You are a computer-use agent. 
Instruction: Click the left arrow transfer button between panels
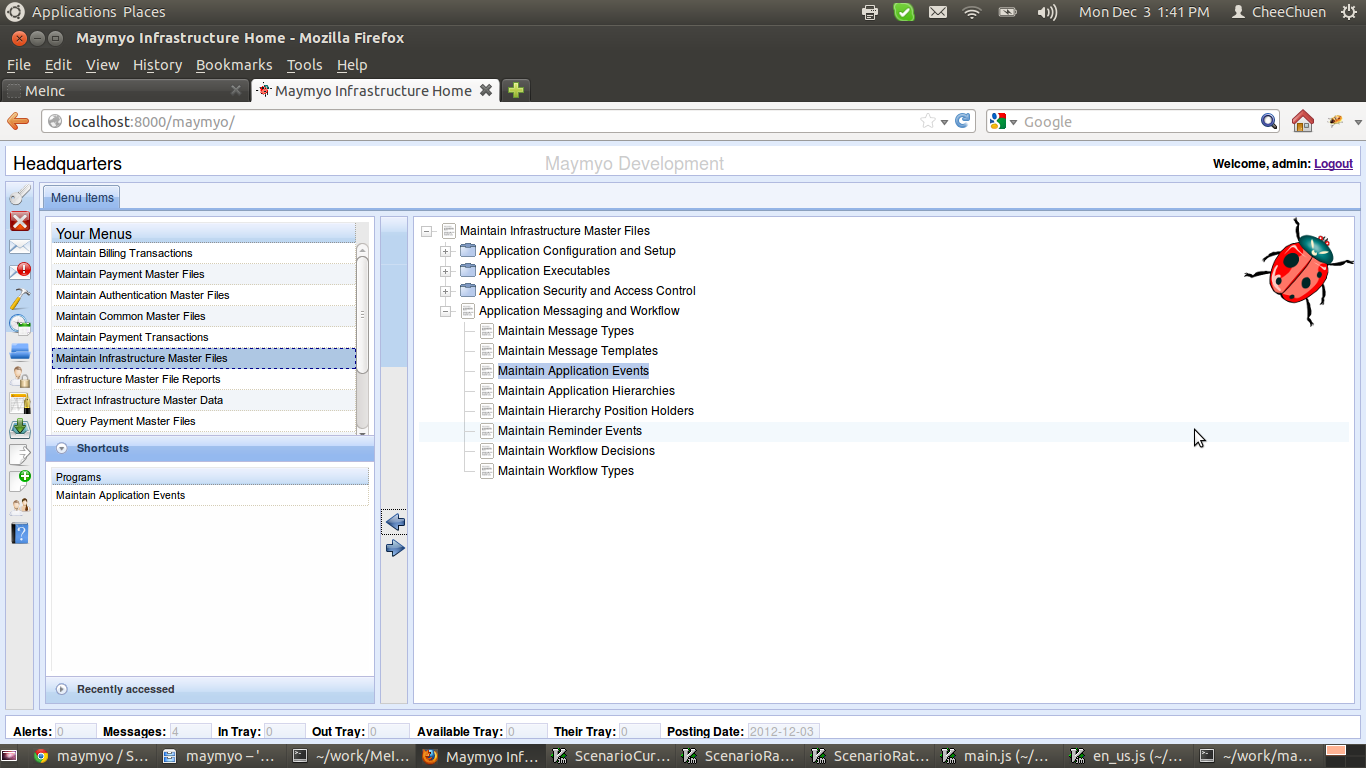[395, 522]
